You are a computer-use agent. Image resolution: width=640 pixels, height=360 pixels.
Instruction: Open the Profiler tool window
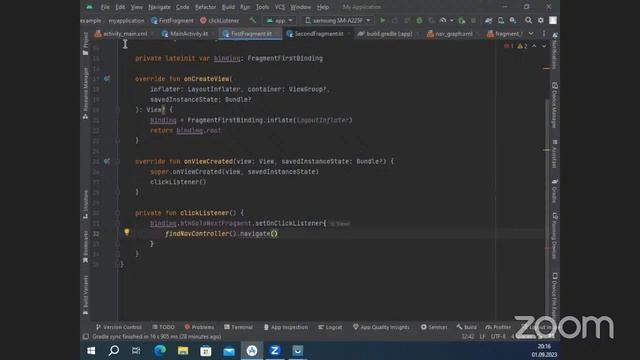coord(498,327)
